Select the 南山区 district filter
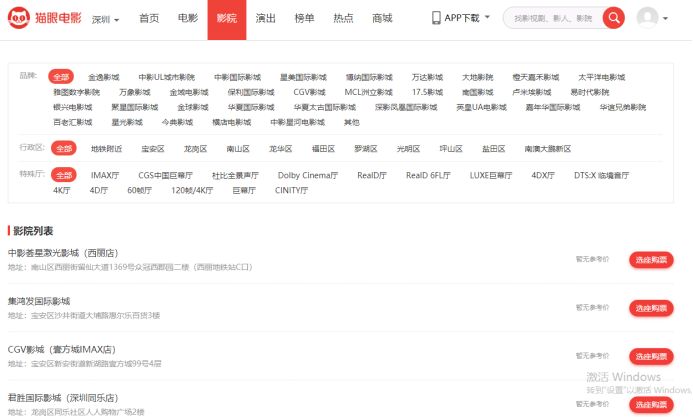 238,148
